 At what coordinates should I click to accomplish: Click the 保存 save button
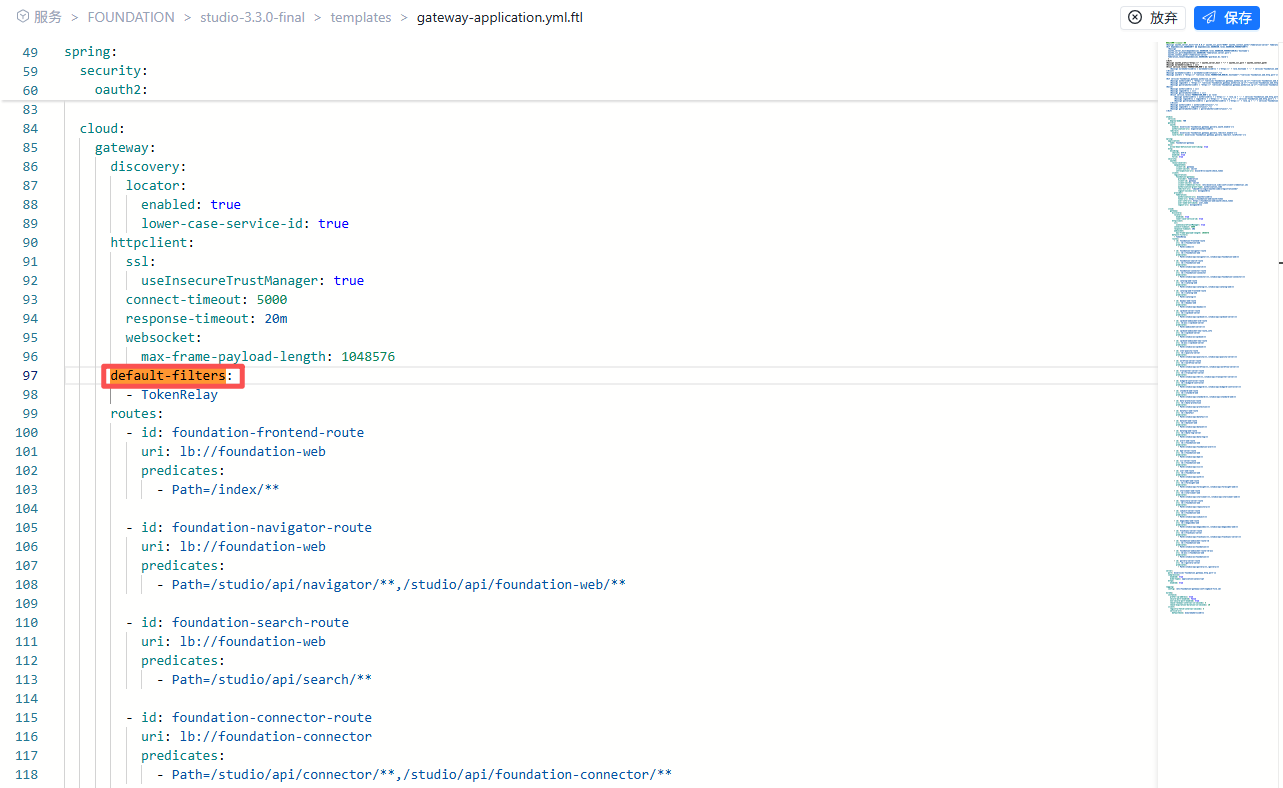1227,17
